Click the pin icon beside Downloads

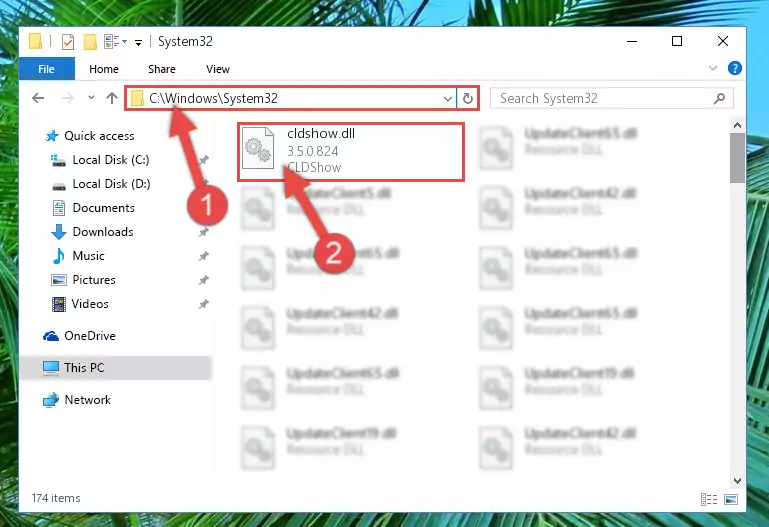[204, 232]
